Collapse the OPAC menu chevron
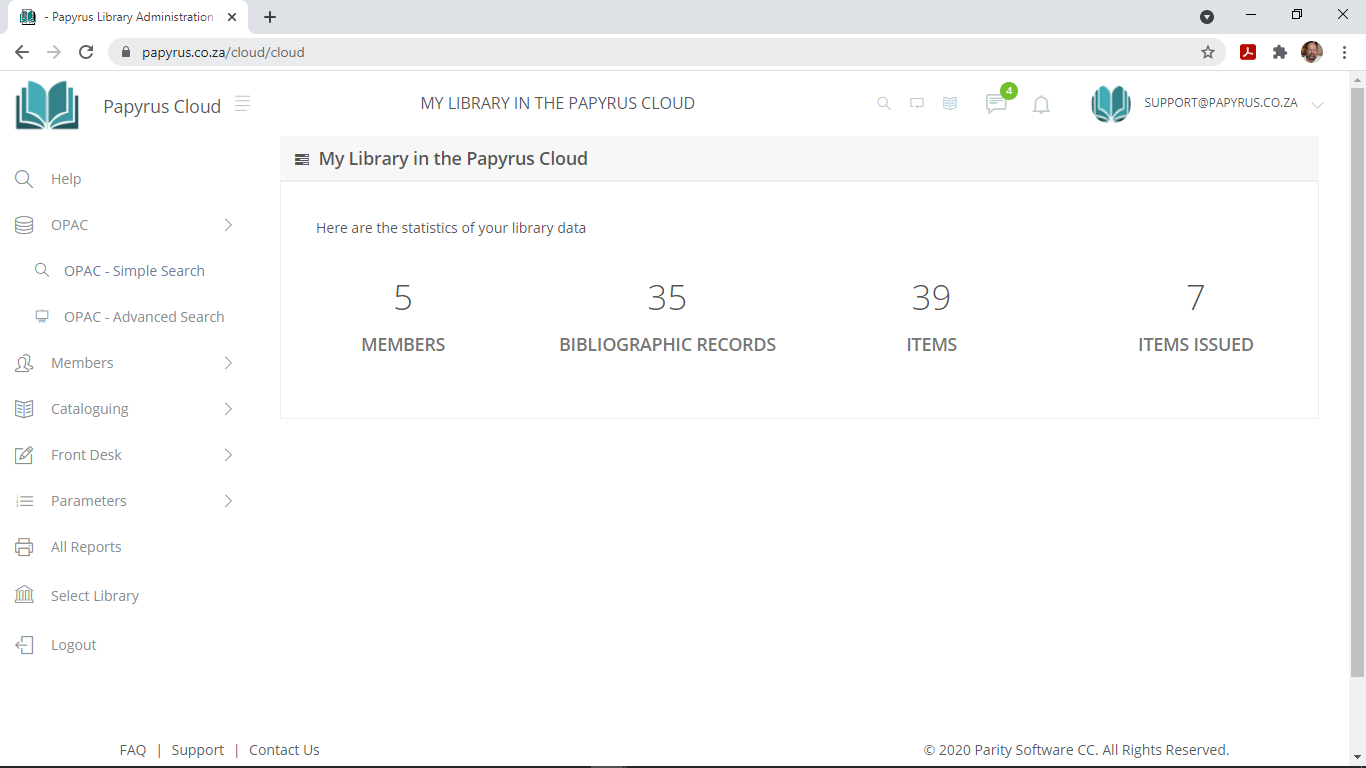Image resolution: width=1366 pixels, height=768 pixels. 228,225
